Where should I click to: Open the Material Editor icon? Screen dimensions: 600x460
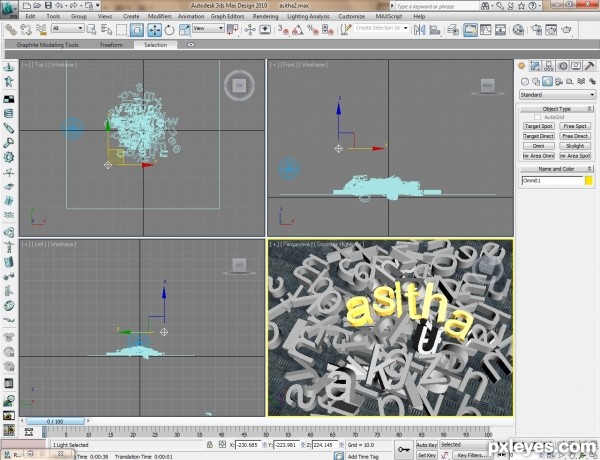click(518, 29)
